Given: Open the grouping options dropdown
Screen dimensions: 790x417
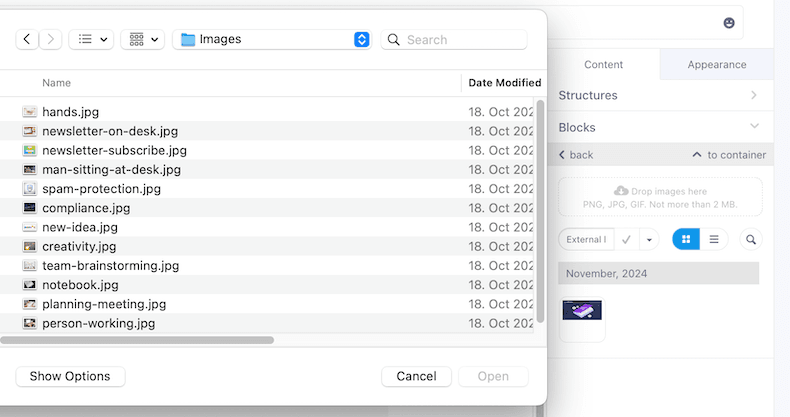Looking at the screenshot, I should 143,39.
